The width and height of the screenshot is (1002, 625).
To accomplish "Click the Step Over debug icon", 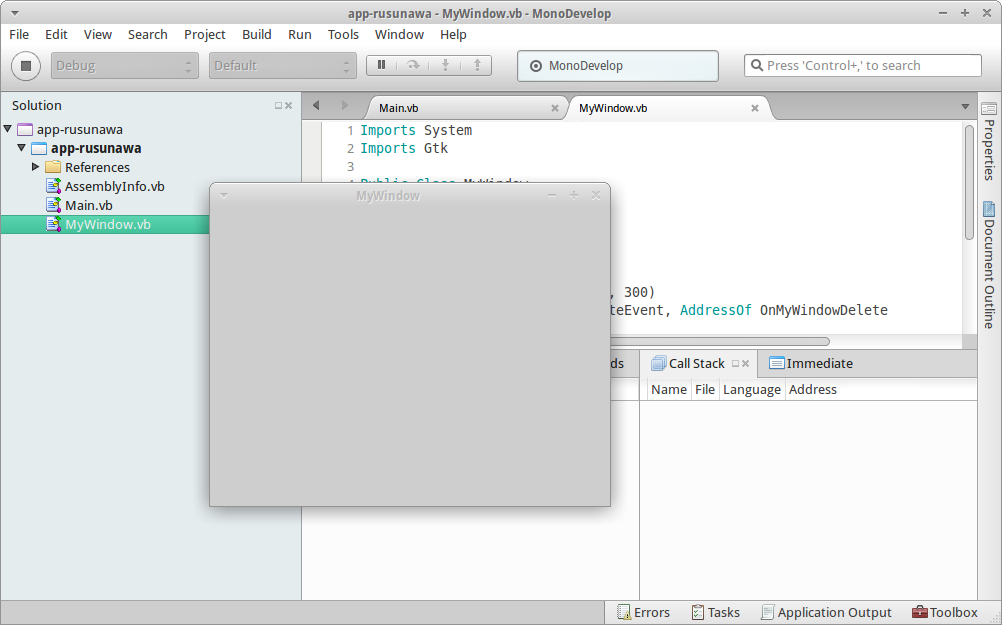I will pyautogui.click(x=413, y=65).
